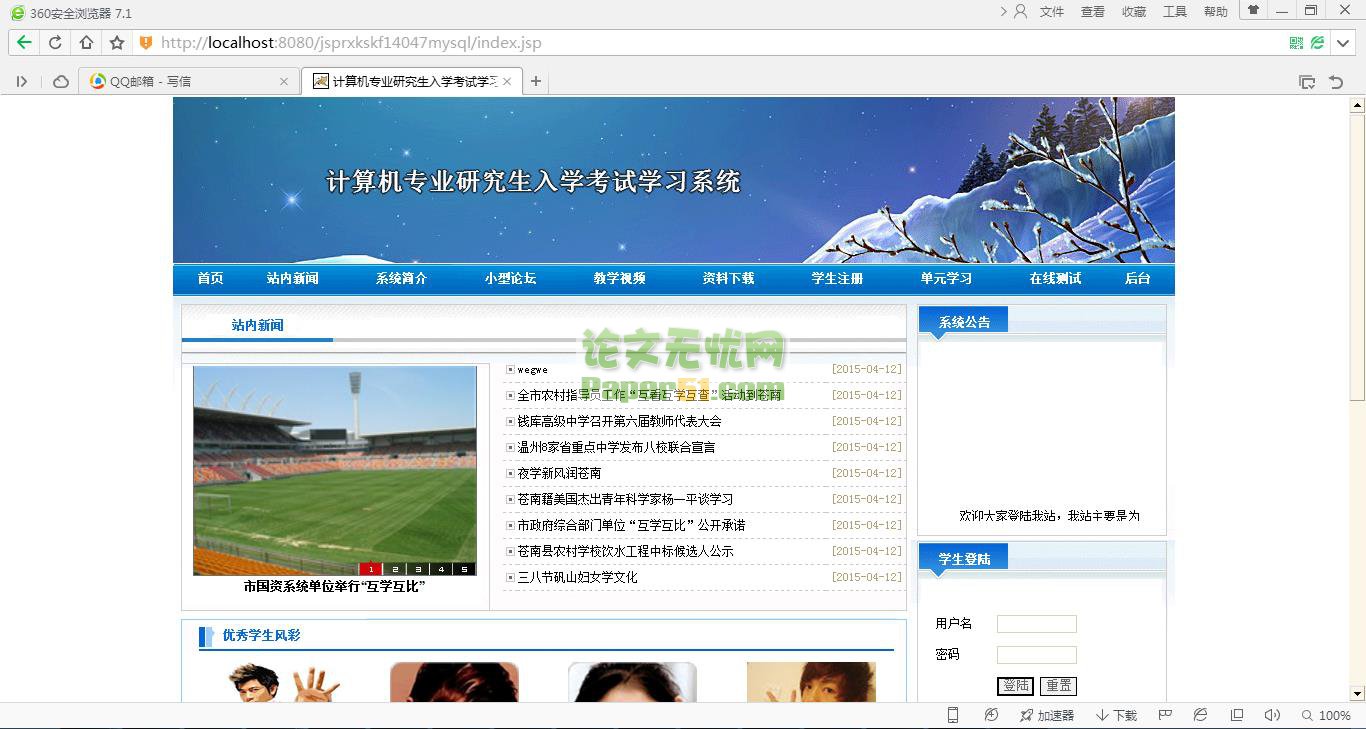Open 在线测试 navigation link

(x=1056, y=279)
